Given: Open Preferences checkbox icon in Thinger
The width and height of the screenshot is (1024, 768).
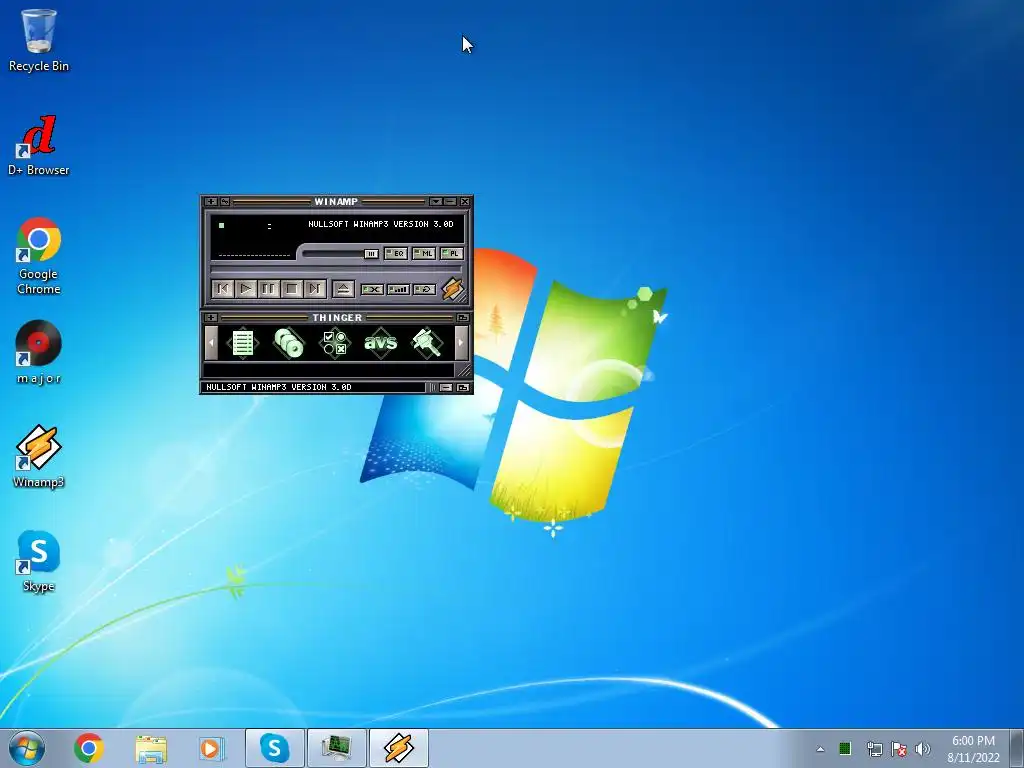Looking at the screenshot, I should pos(334,343).
